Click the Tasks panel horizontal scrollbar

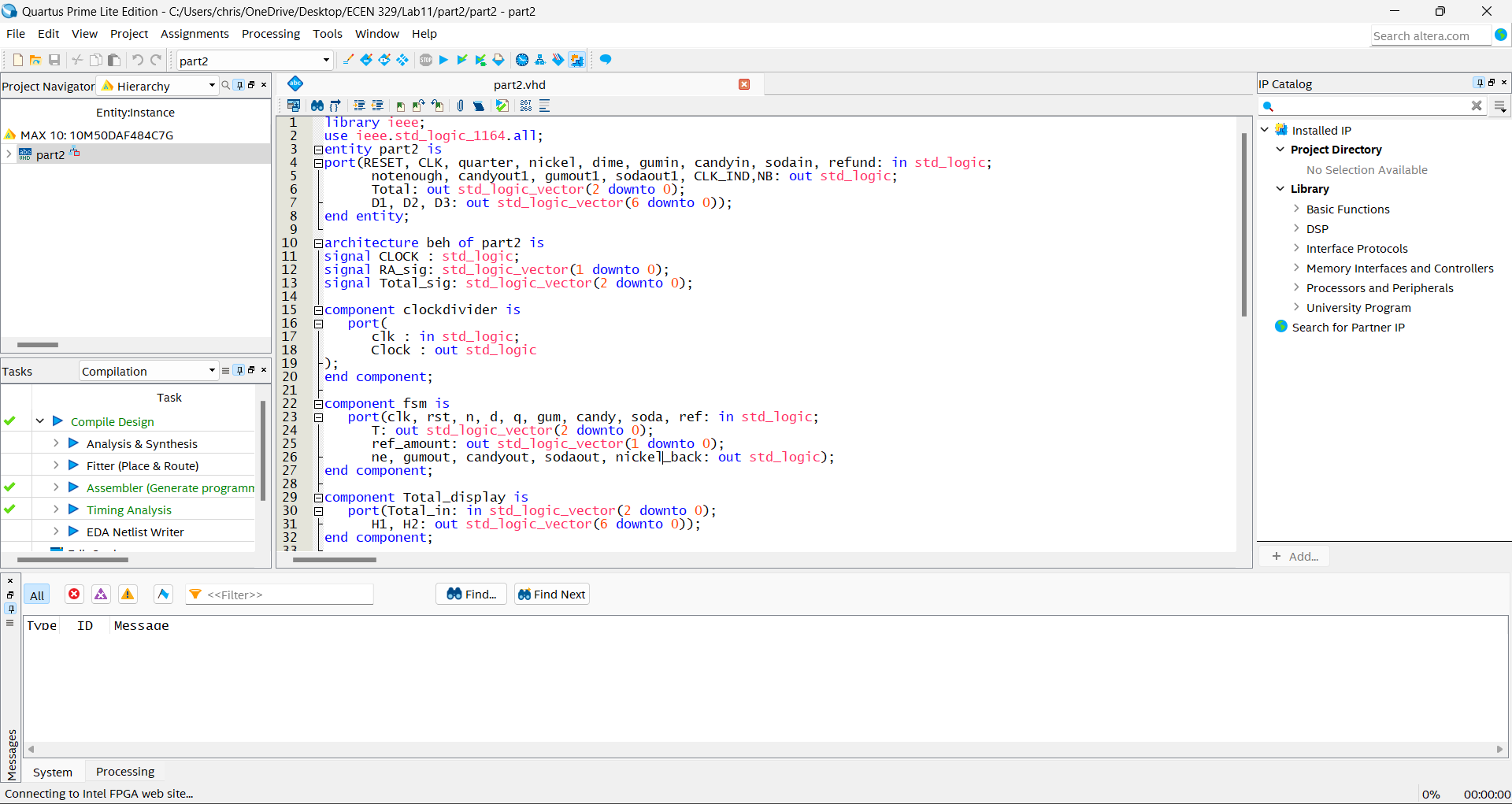pyautogui.click(x=72, y=560)
